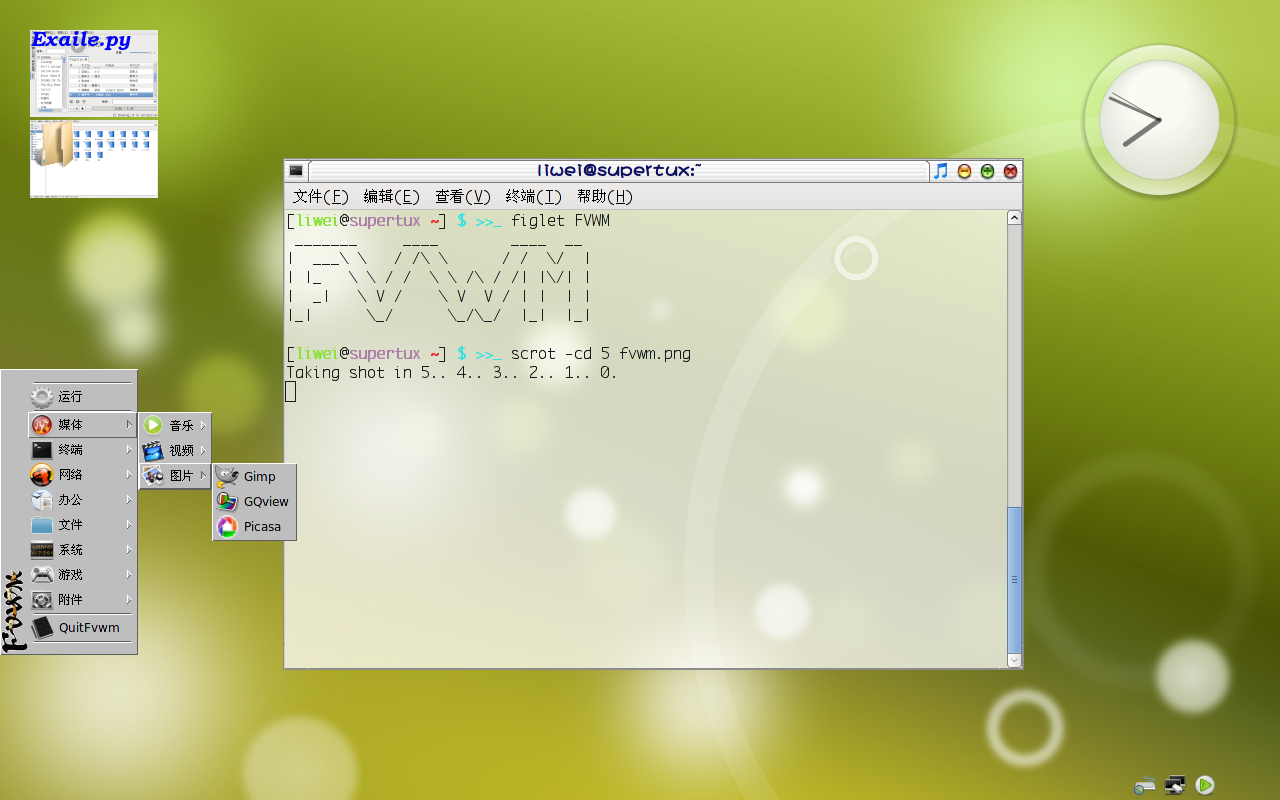Screen dimensions: 1280x800
Task: Click the network monitors tray icon
Action: 1176,785
